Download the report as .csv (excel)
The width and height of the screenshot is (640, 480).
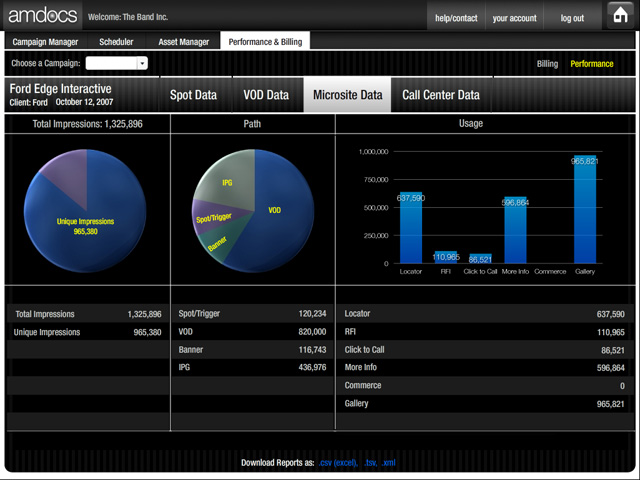tap(338, 463)
